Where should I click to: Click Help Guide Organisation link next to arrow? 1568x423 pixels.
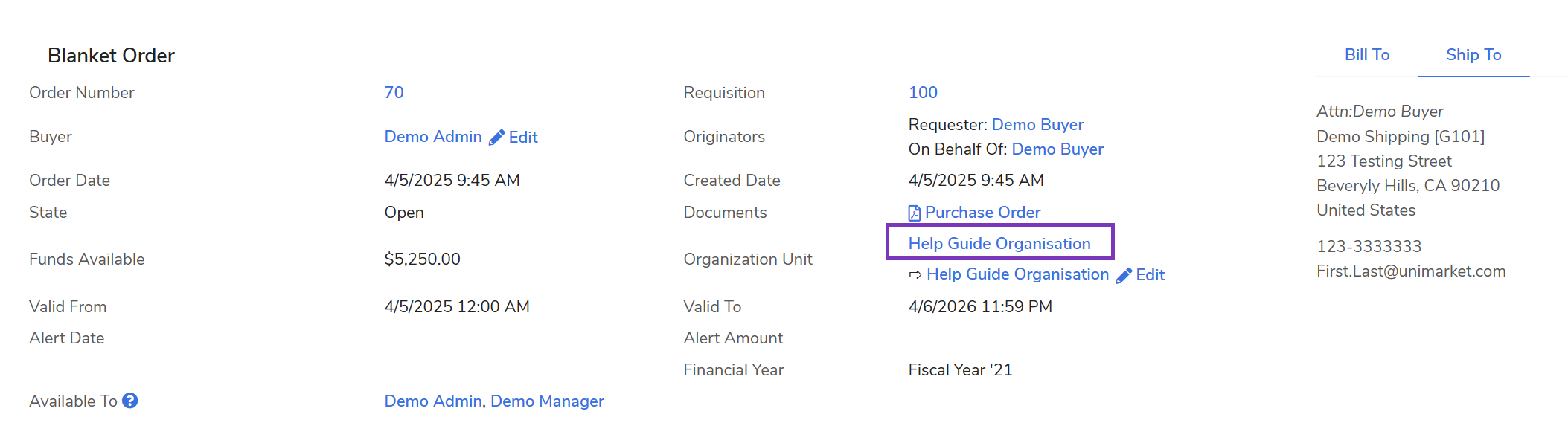coord(1017,274)
